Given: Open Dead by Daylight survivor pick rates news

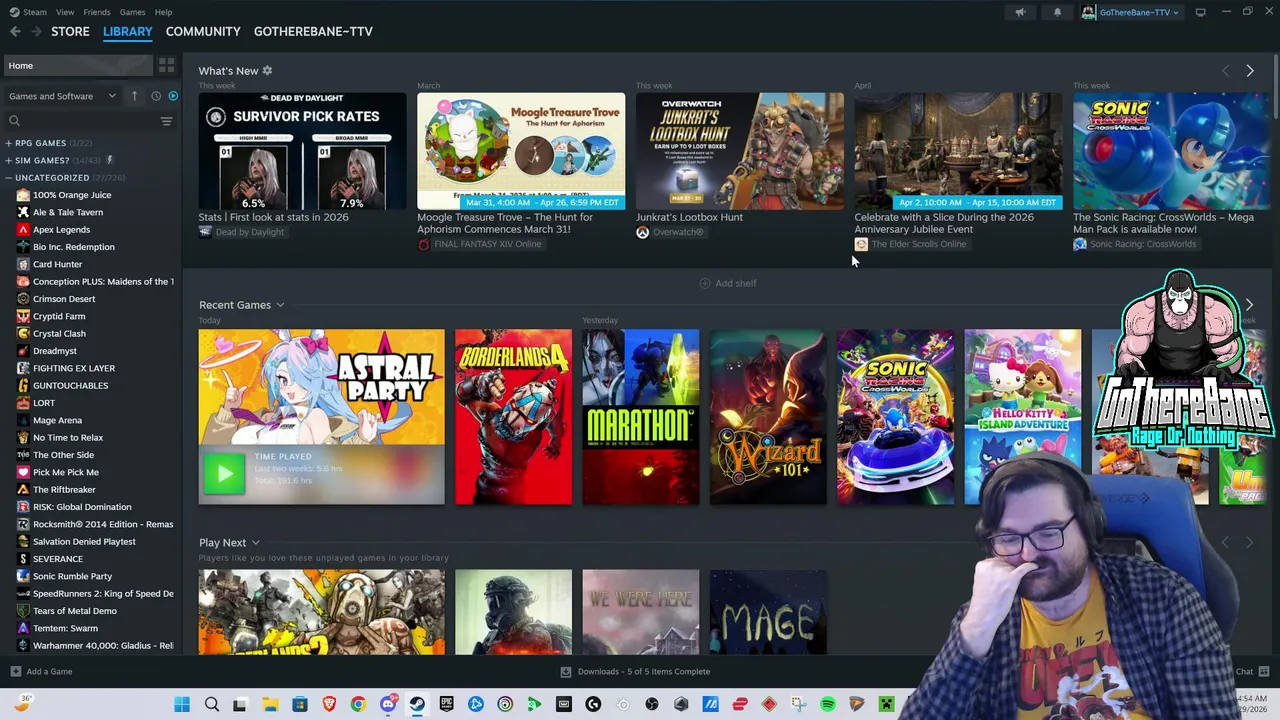Looking at the screenshot, I should click(x=302, y=151).
